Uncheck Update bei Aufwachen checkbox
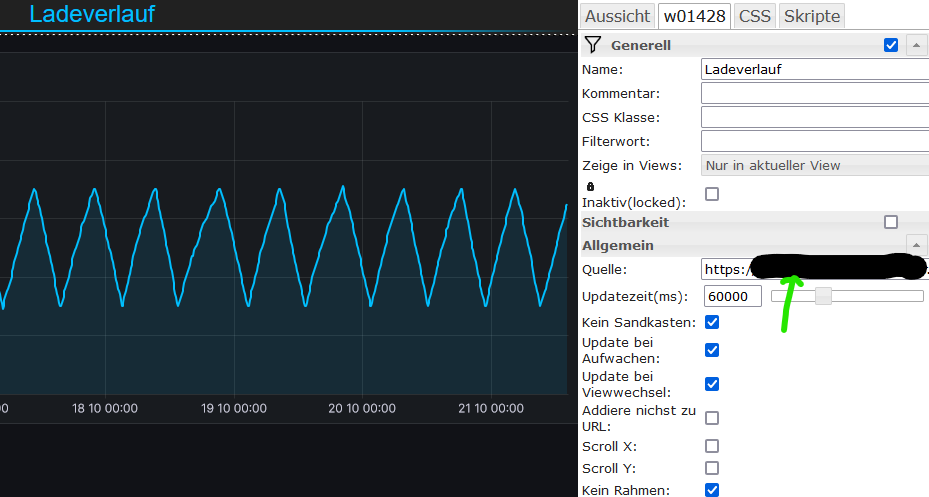 point(712,350)
